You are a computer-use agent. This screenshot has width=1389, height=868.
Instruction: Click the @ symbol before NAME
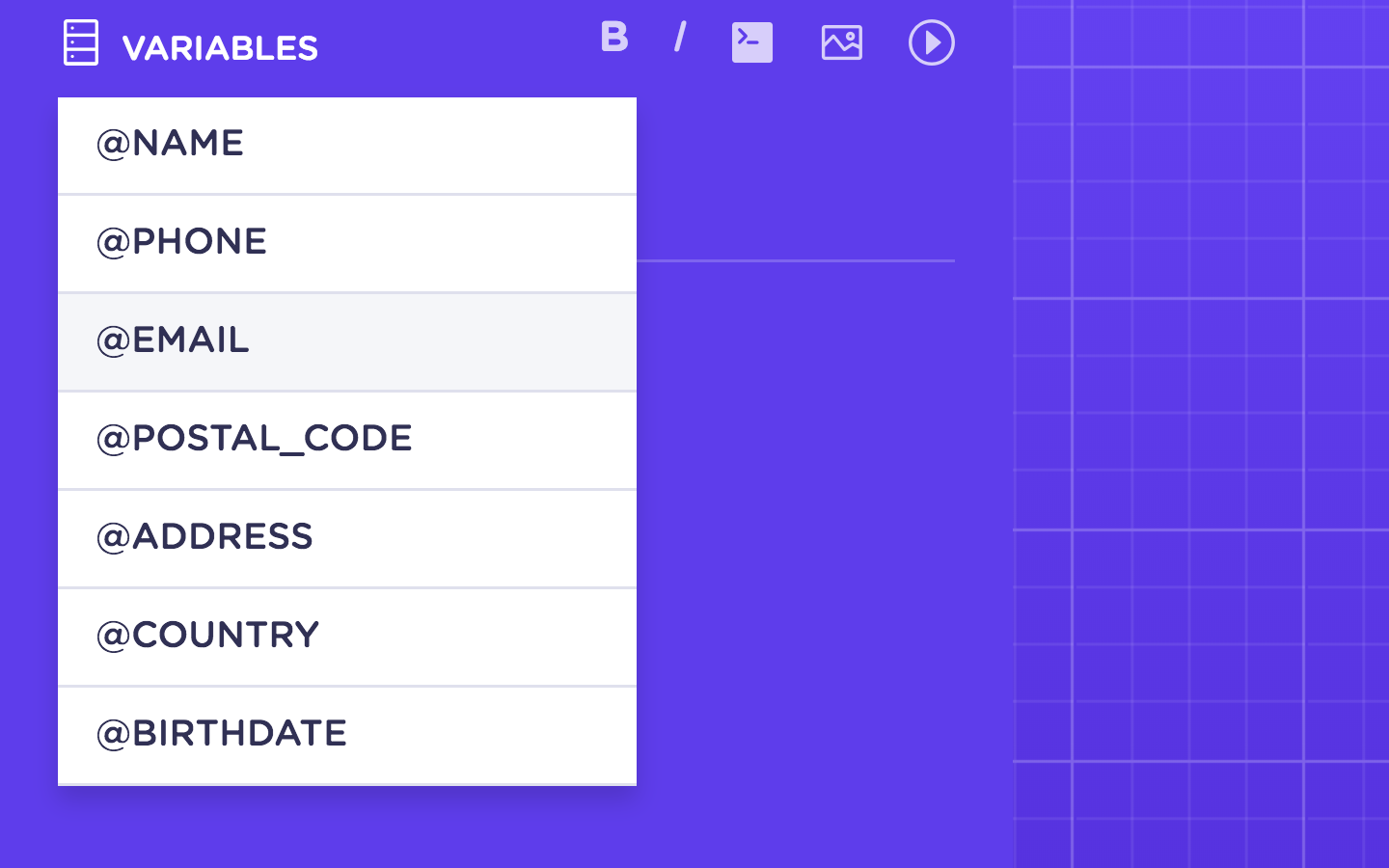[x=113, y=144]
